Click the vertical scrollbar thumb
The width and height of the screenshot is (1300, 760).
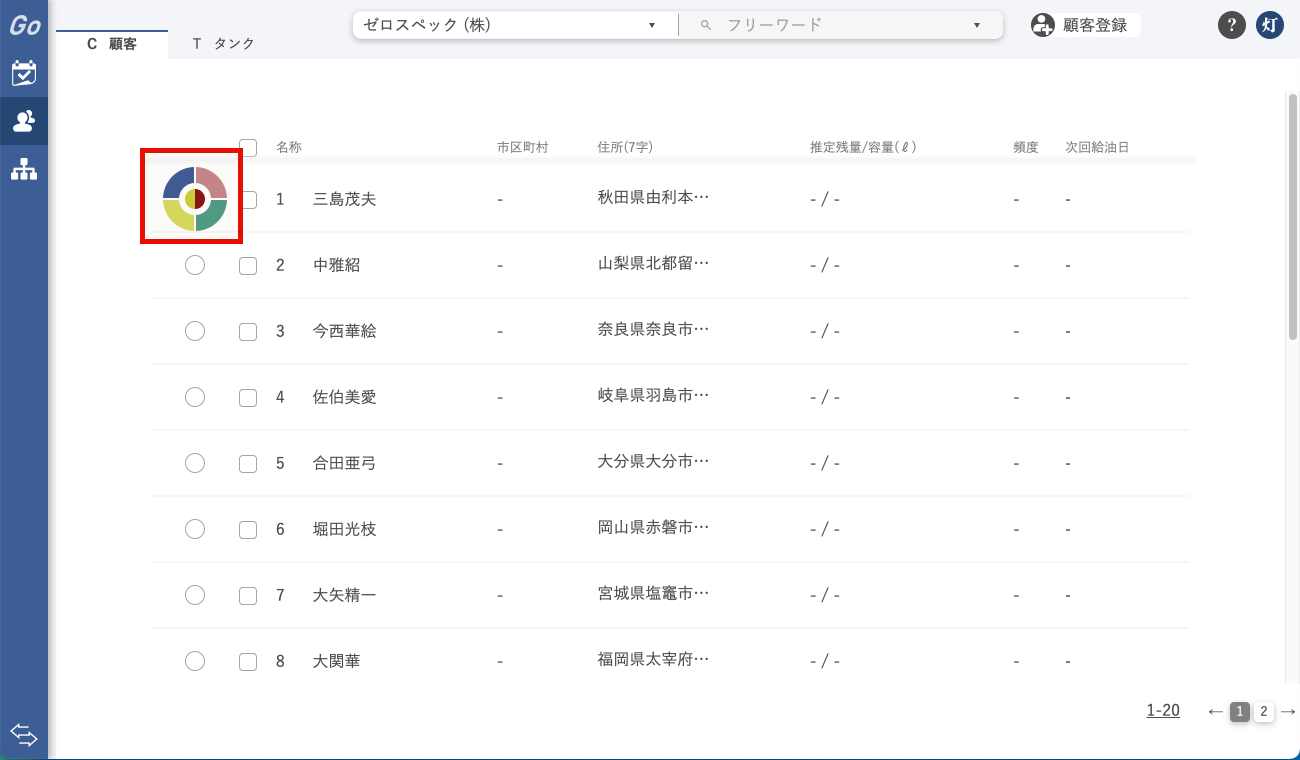1293,216
